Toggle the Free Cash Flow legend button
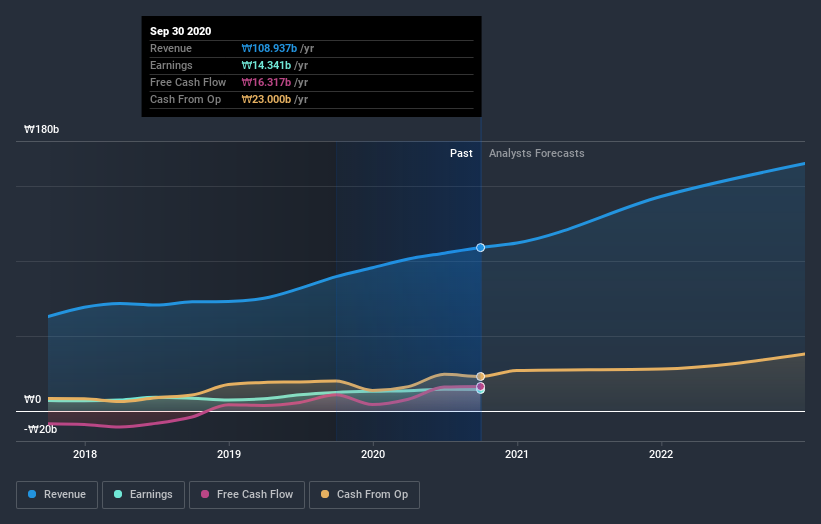The height and width of the screenshot is (524, 821). [247, 495]
